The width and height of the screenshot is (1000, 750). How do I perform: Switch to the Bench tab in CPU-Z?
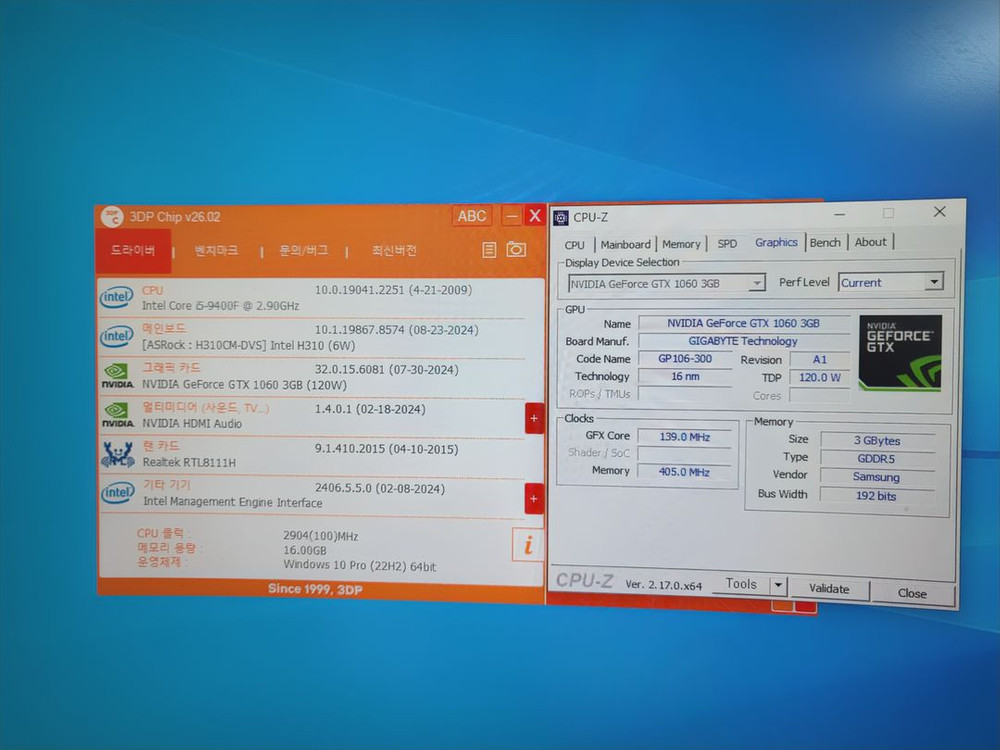825,242
